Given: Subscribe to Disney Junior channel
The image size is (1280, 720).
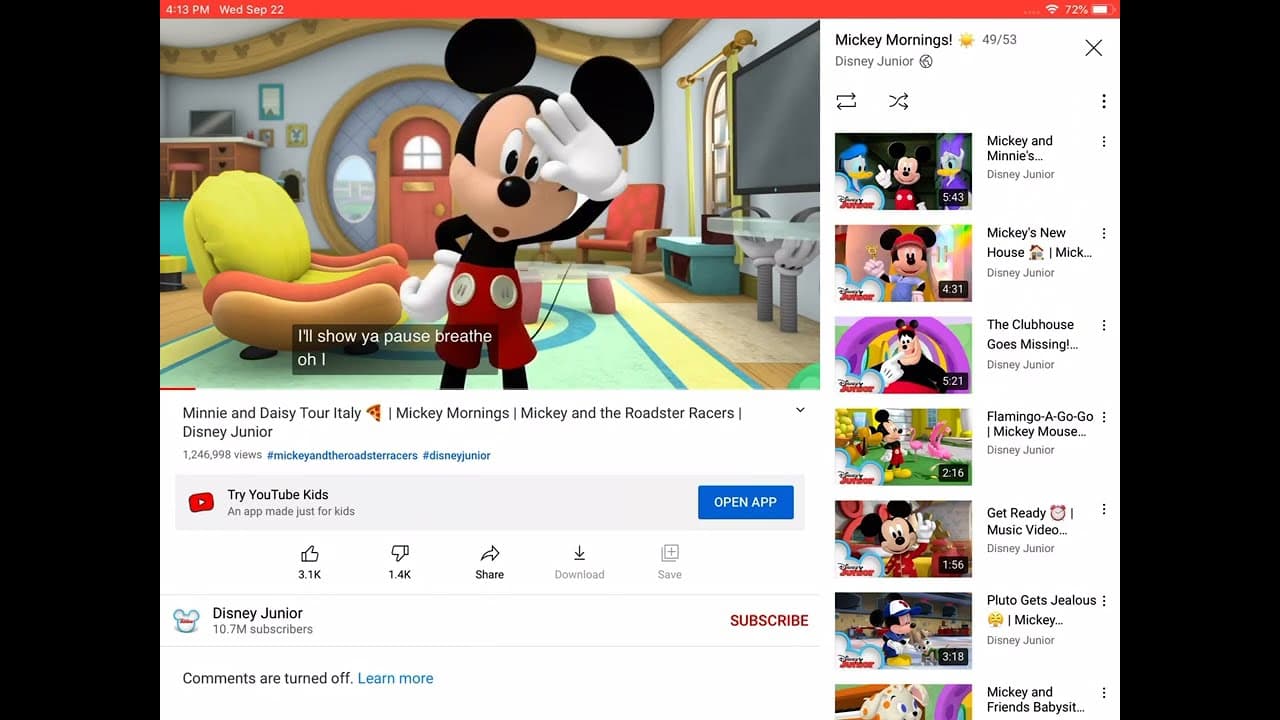Looking at the screenshot, I should [x=769, y=621].
